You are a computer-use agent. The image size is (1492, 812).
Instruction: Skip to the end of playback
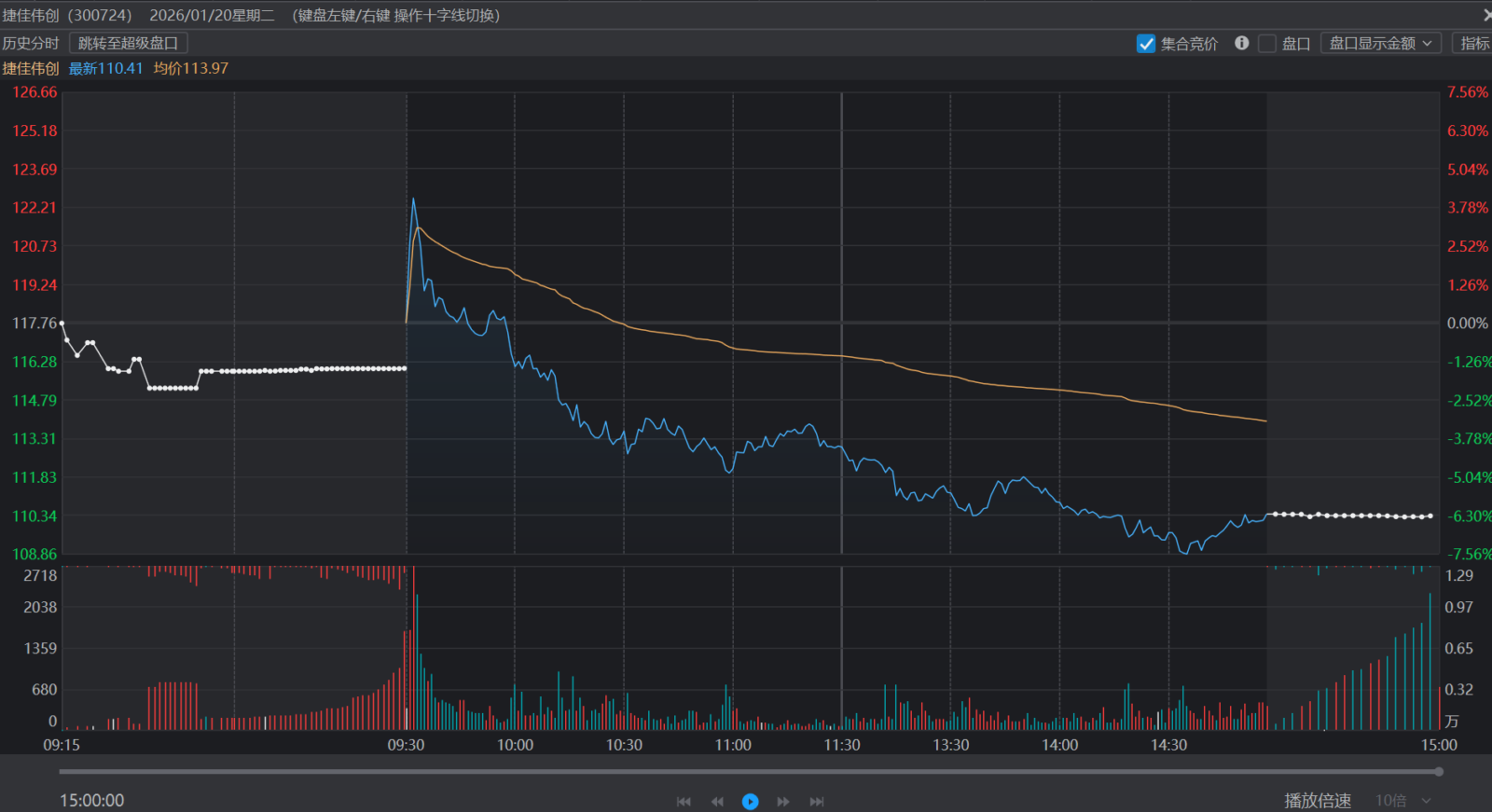click(x=817, y=802)
